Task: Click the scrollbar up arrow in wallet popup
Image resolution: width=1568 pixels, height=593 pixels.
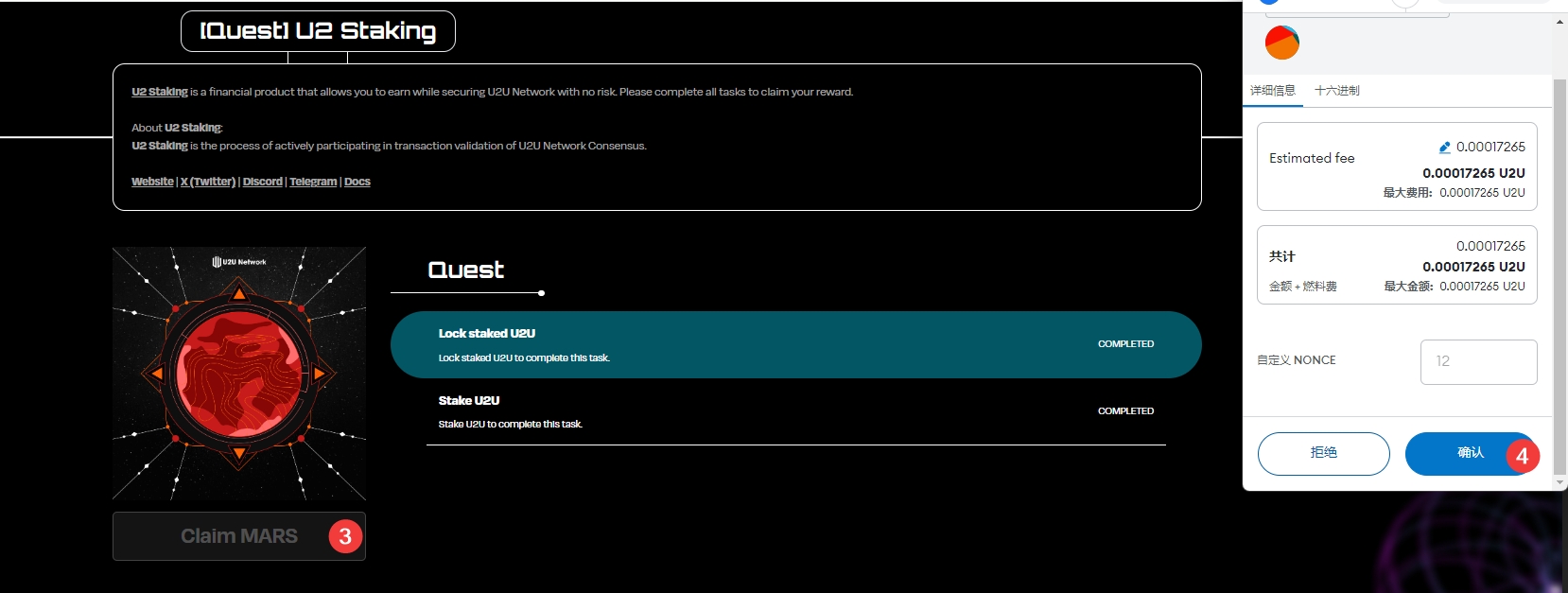Action: [1559, 22]
